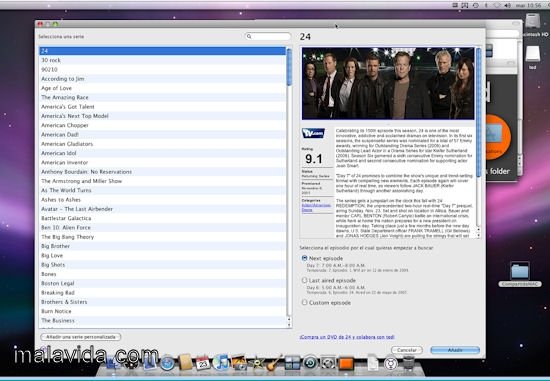Click the Bluetooth menu bar icon
This screenshot has height=381, width=550.
486,5
